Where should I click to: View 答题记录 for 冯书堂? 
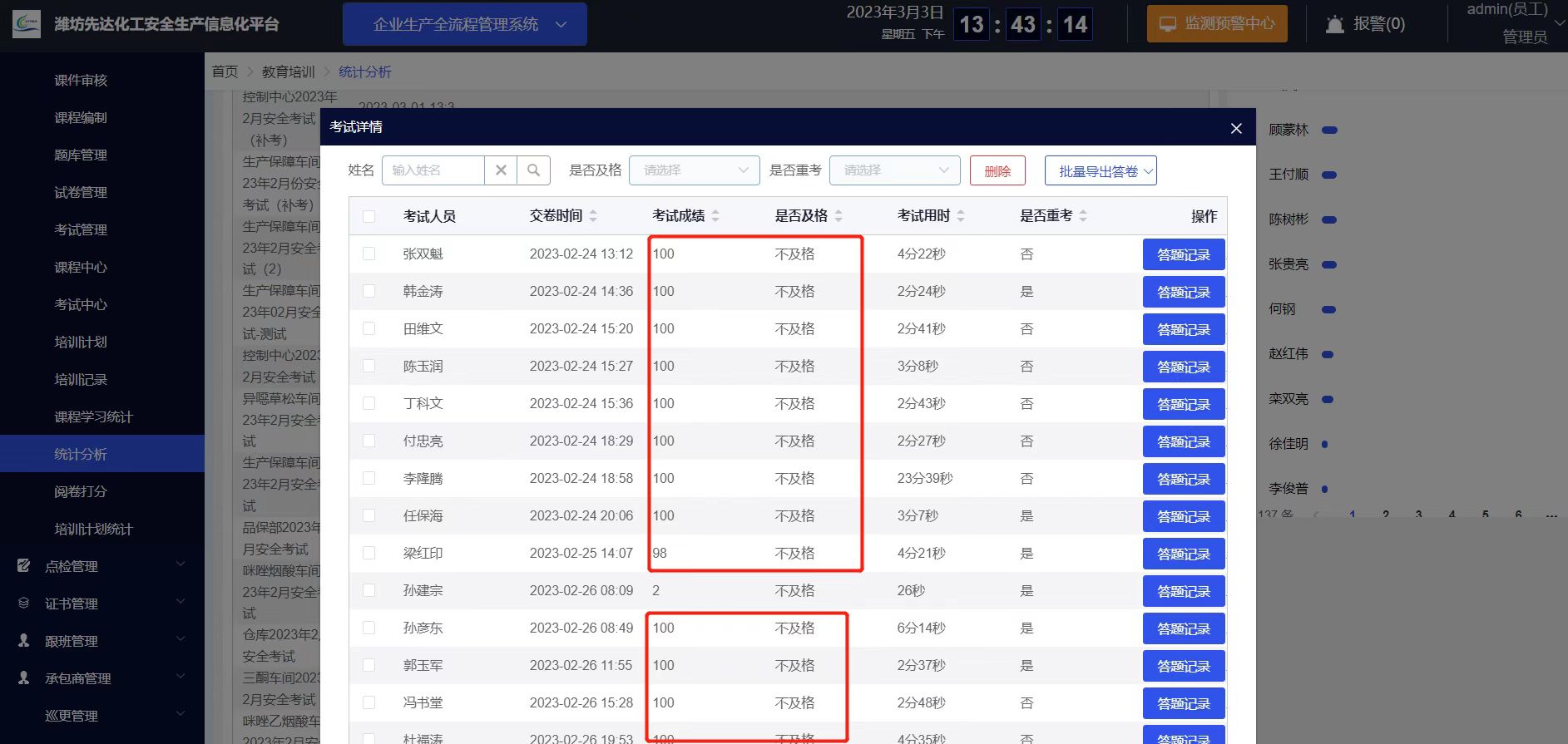tap(1184, 703)
